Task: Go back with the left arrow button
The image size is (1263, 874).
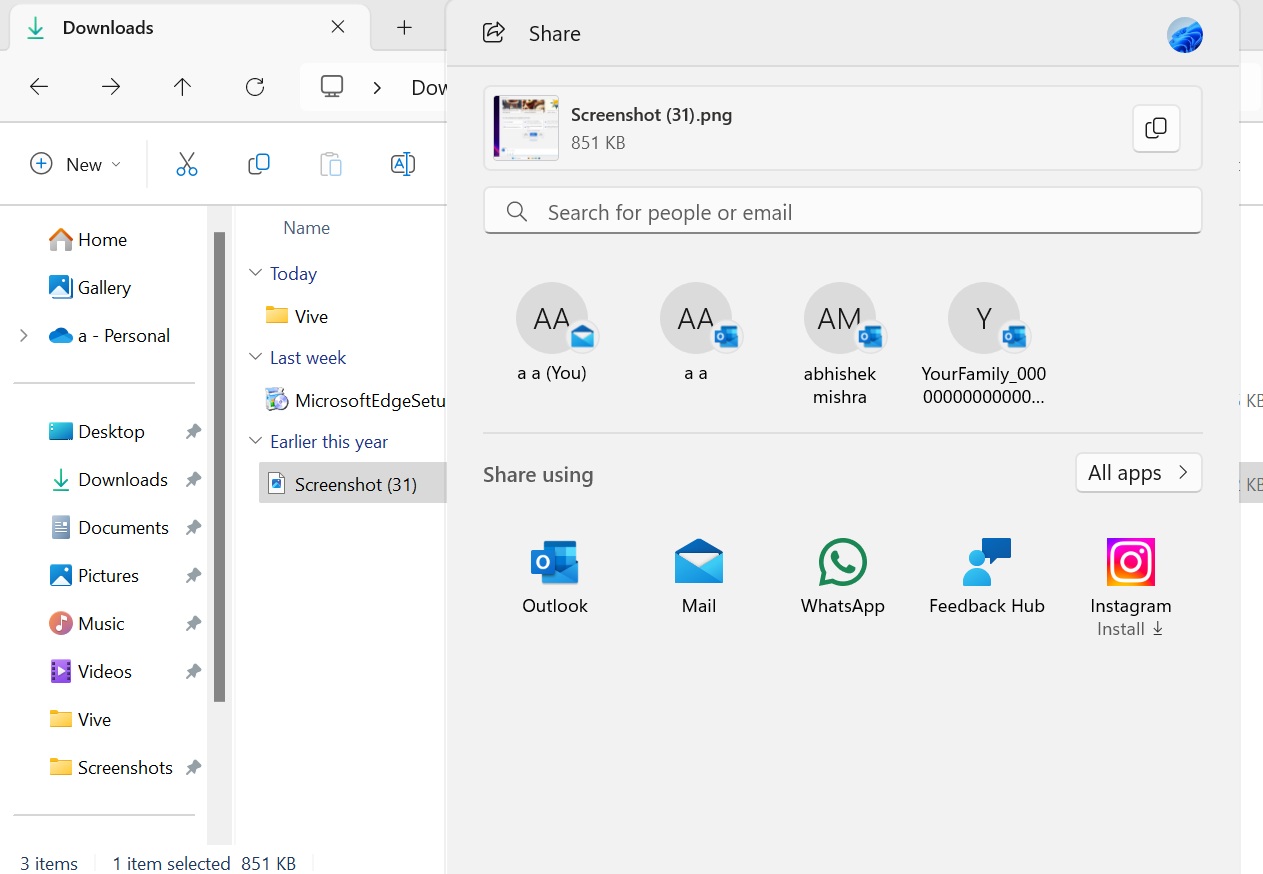Action: pos(39,87)
